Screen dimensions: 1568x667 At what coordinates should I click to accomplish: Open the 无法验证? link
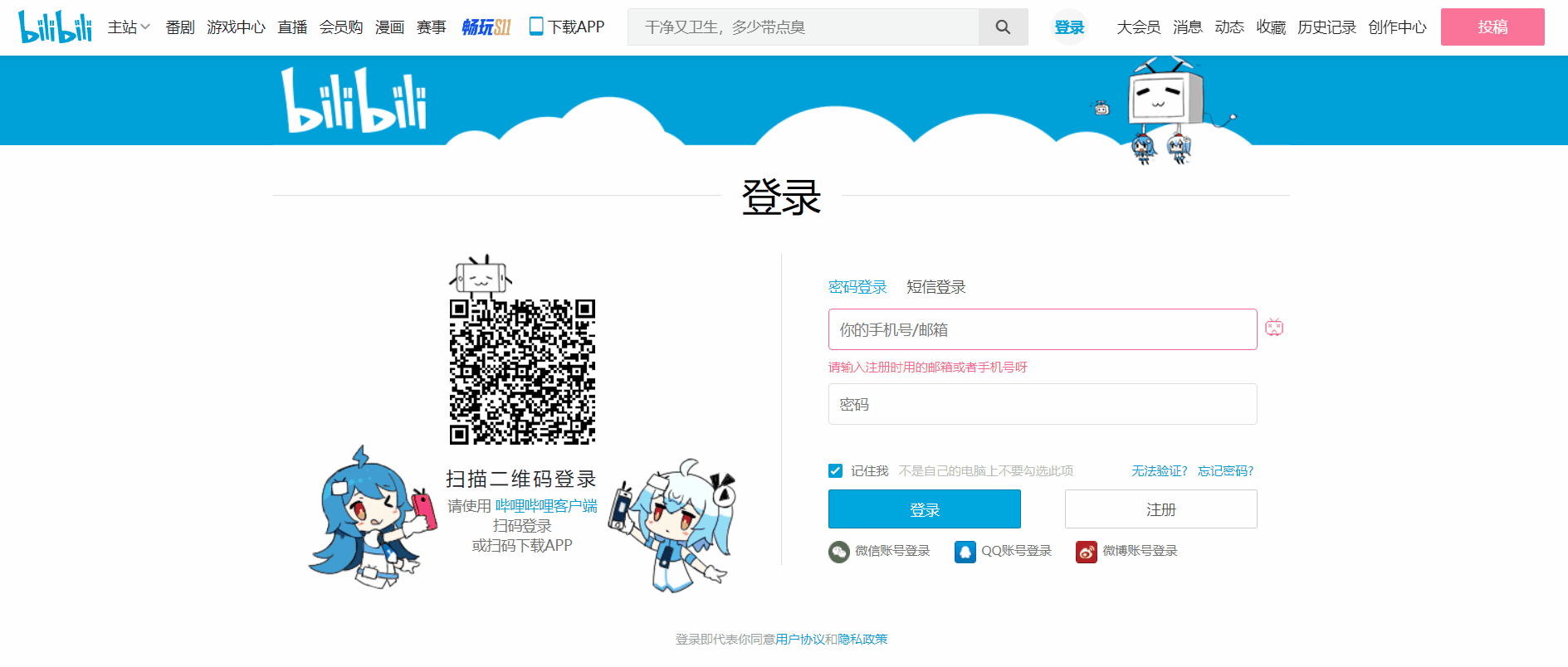(x=1159, y=470)
